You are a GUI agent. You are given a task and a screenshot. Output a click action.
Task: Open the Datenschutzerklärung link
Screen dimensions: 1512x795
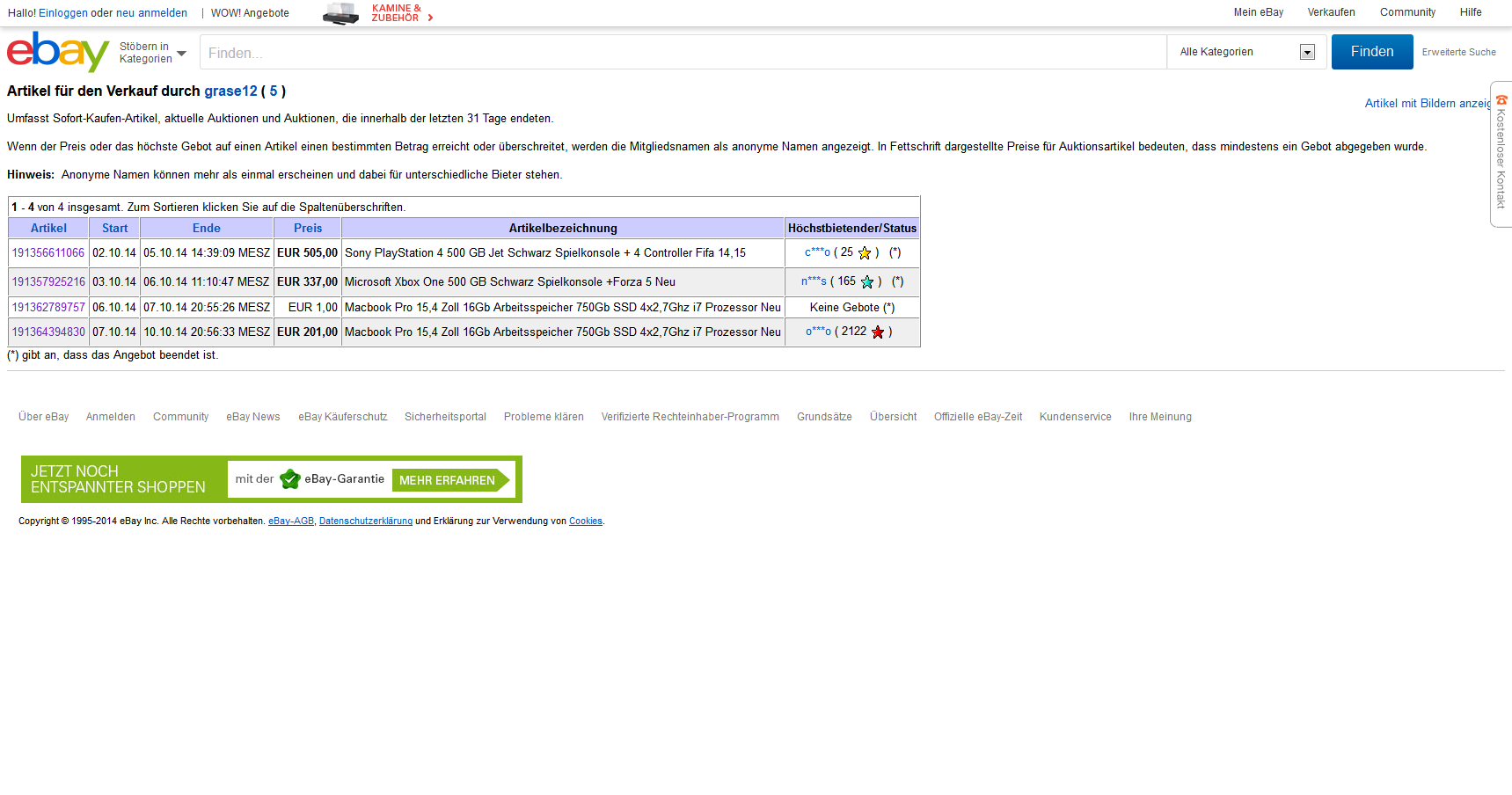click(x=366, y=521)
